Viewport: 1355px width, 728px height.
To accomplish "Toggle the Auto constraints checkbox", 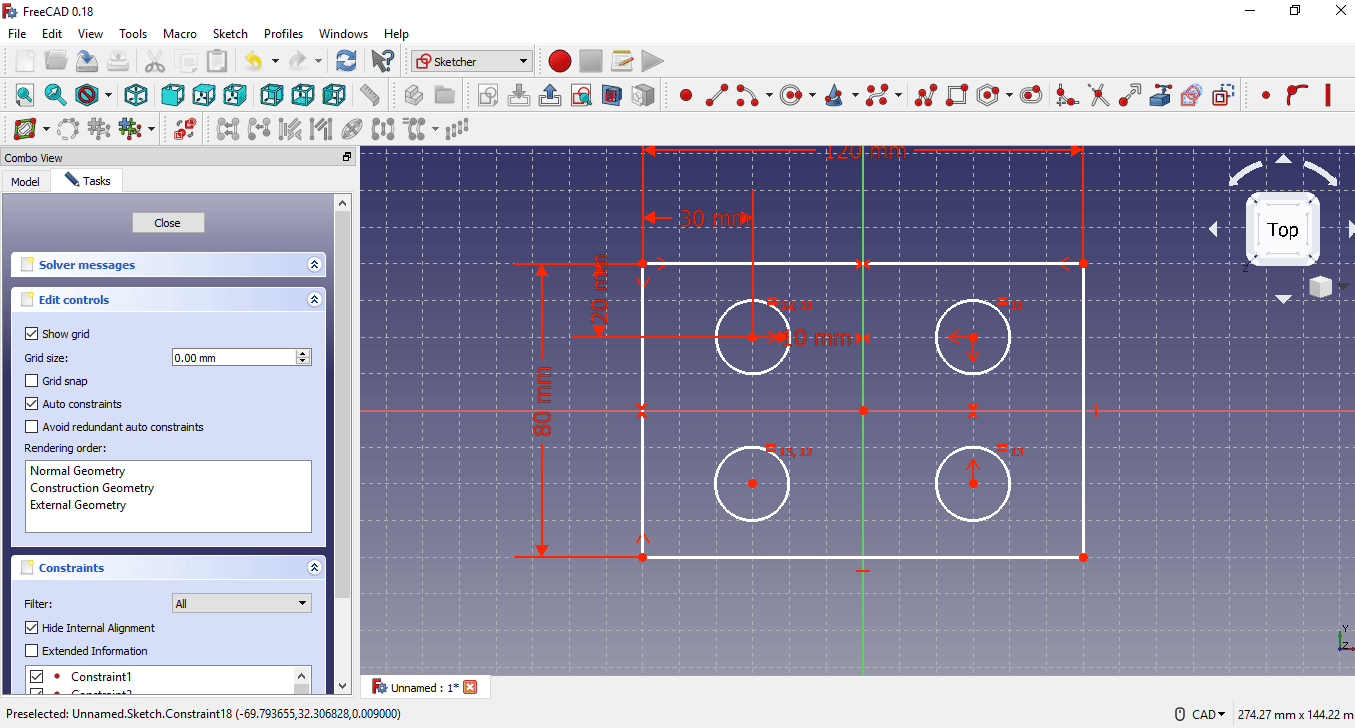I will (32, 404).
